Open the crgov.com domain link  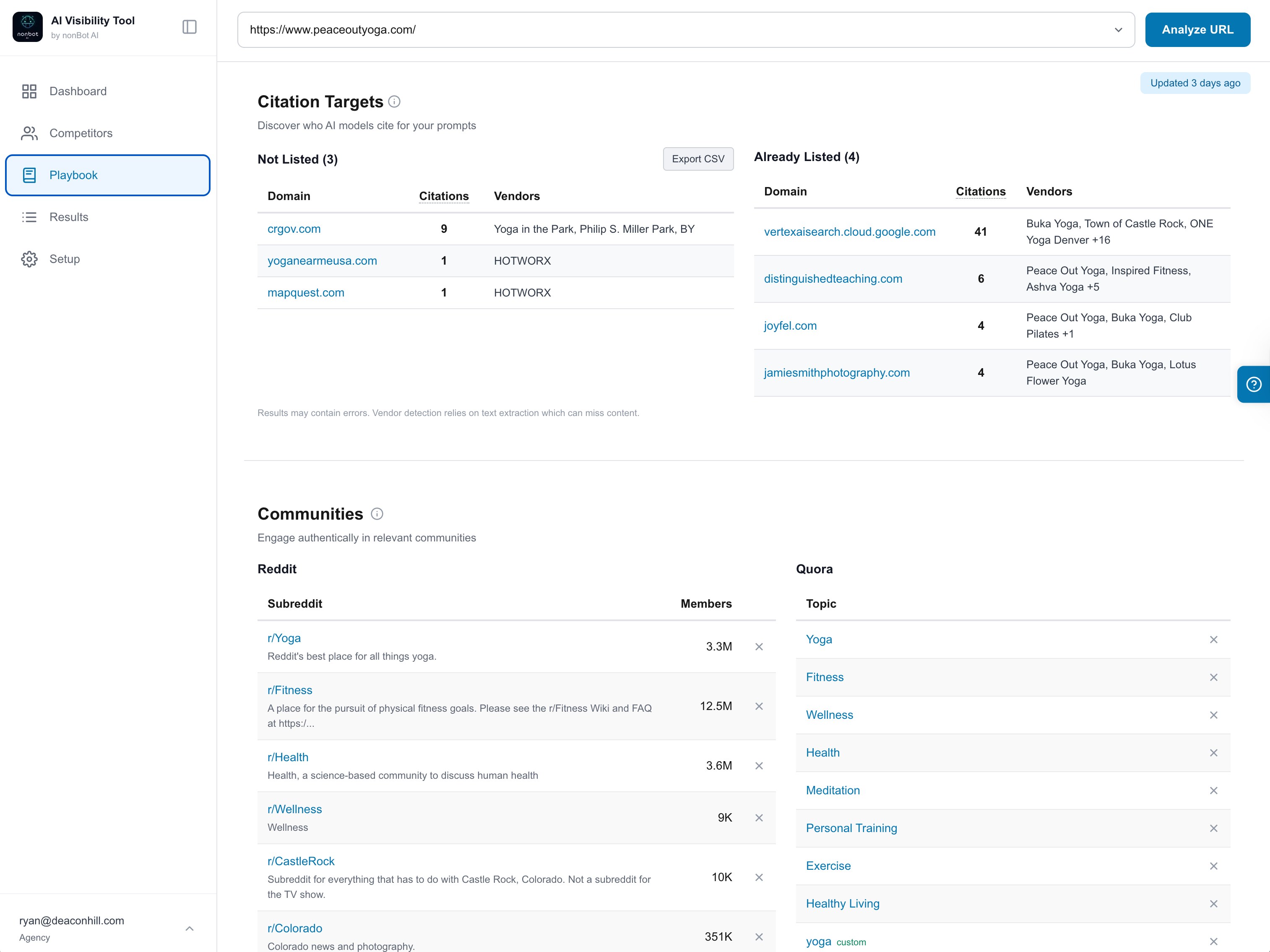coord(294,229)
